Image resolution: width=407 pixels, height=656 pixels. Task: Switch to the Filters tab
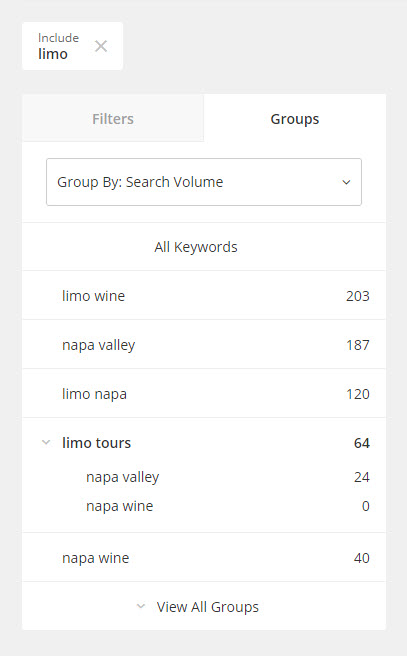113,118
